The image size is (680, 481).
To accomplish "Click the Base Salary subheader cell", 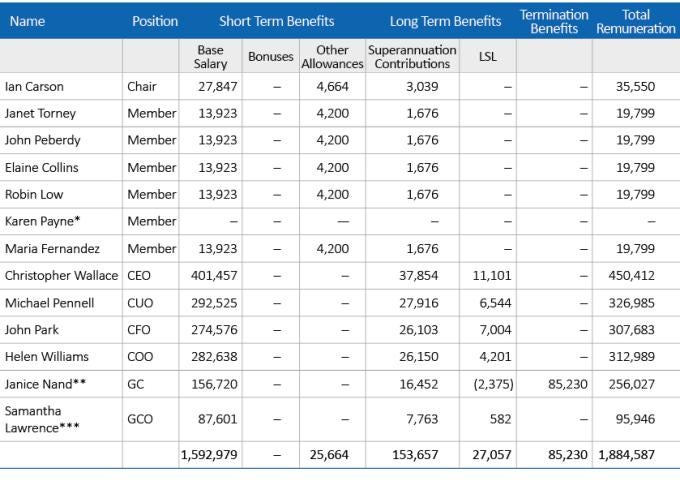I will [210, 56].
